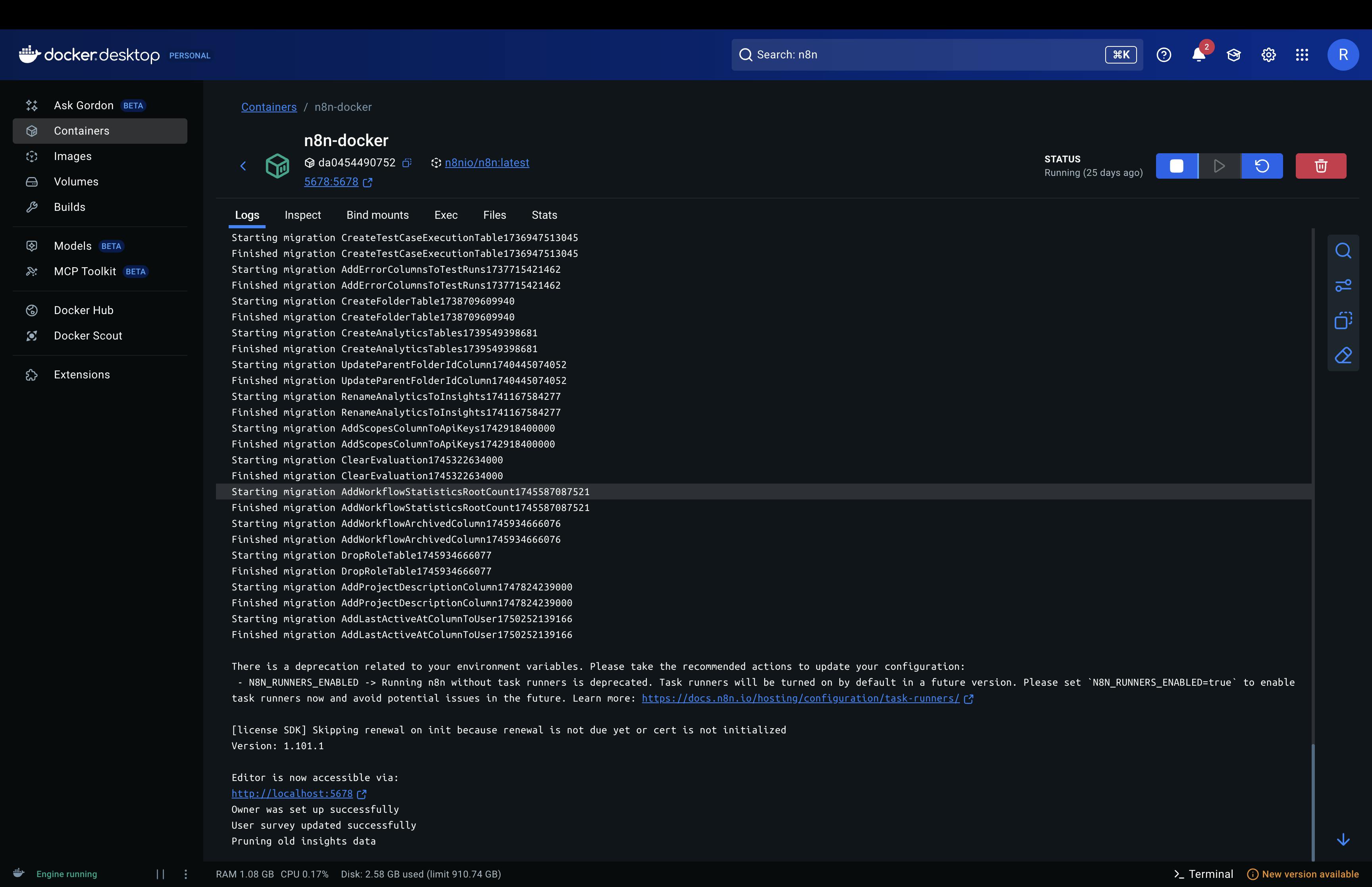Copy the container ID da0454490752
The height and width of the screenshot is (887, 1372).
407,163
